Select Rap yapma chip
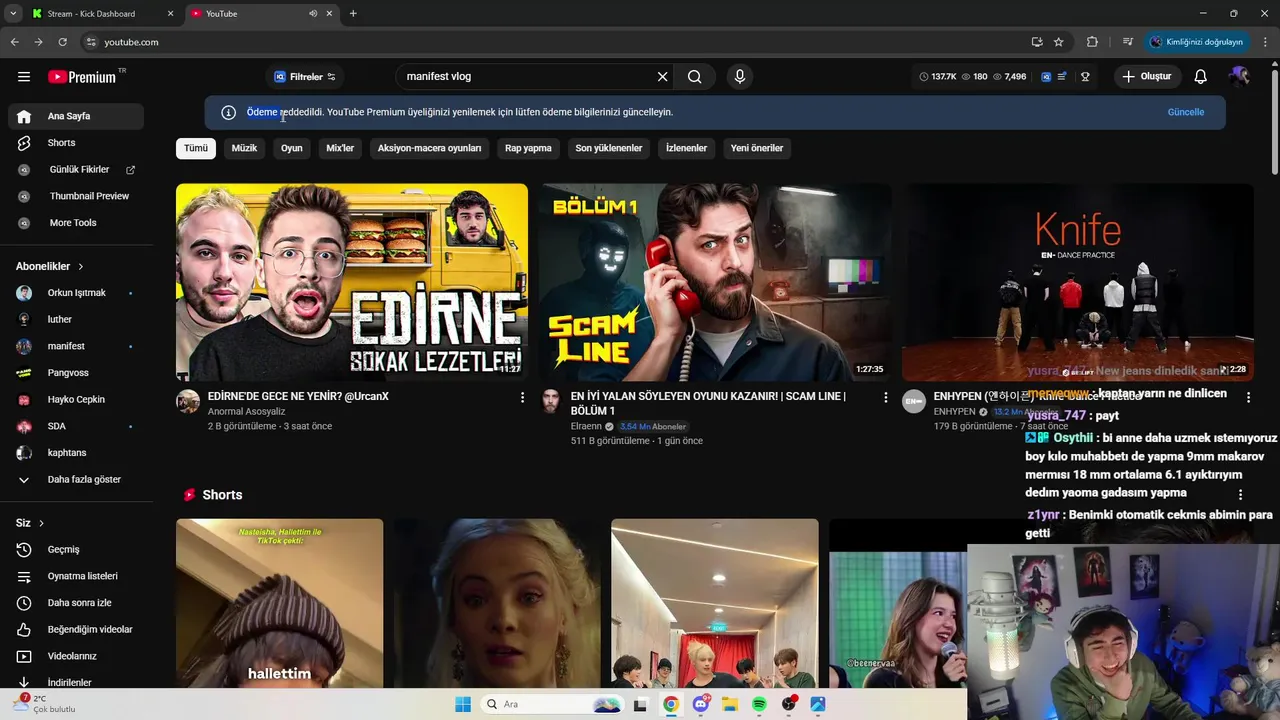The width and height of the screenshot is (1280, 720). (x=528, y=148)
